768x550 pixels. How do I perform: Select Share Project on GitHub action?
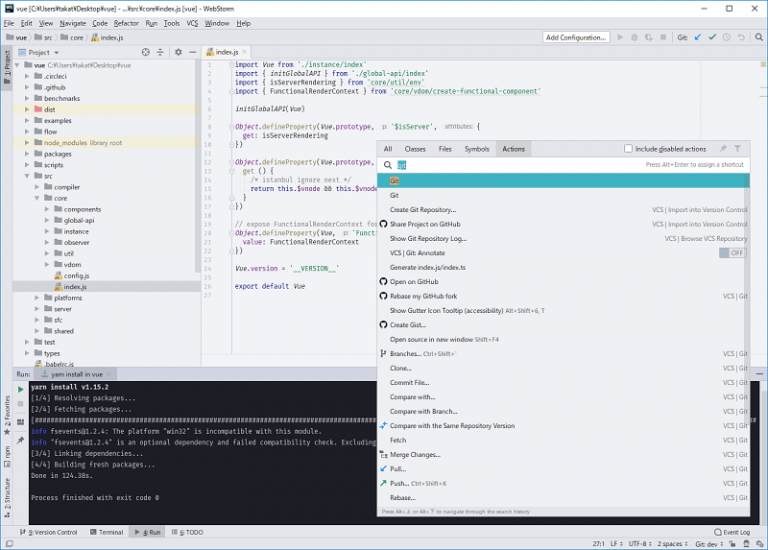563,224
